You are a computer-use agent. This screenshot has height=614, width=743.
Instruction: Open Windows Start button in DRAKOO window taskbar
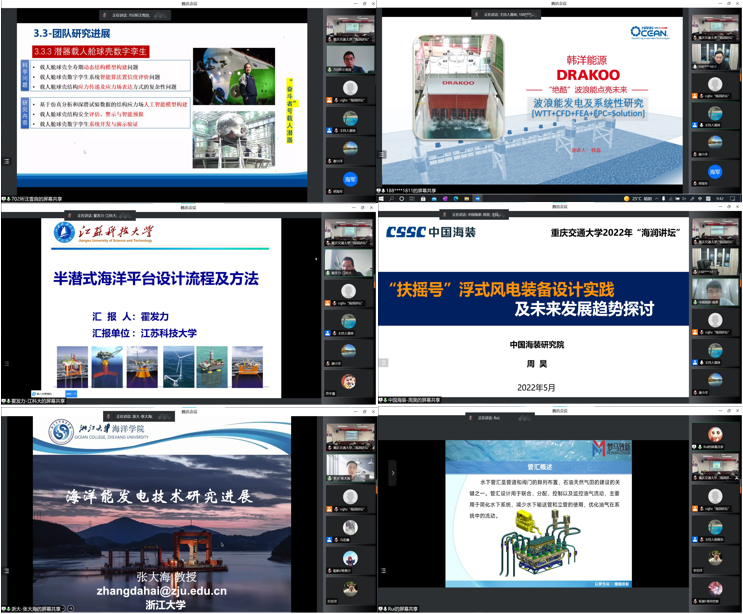point(383,198)
